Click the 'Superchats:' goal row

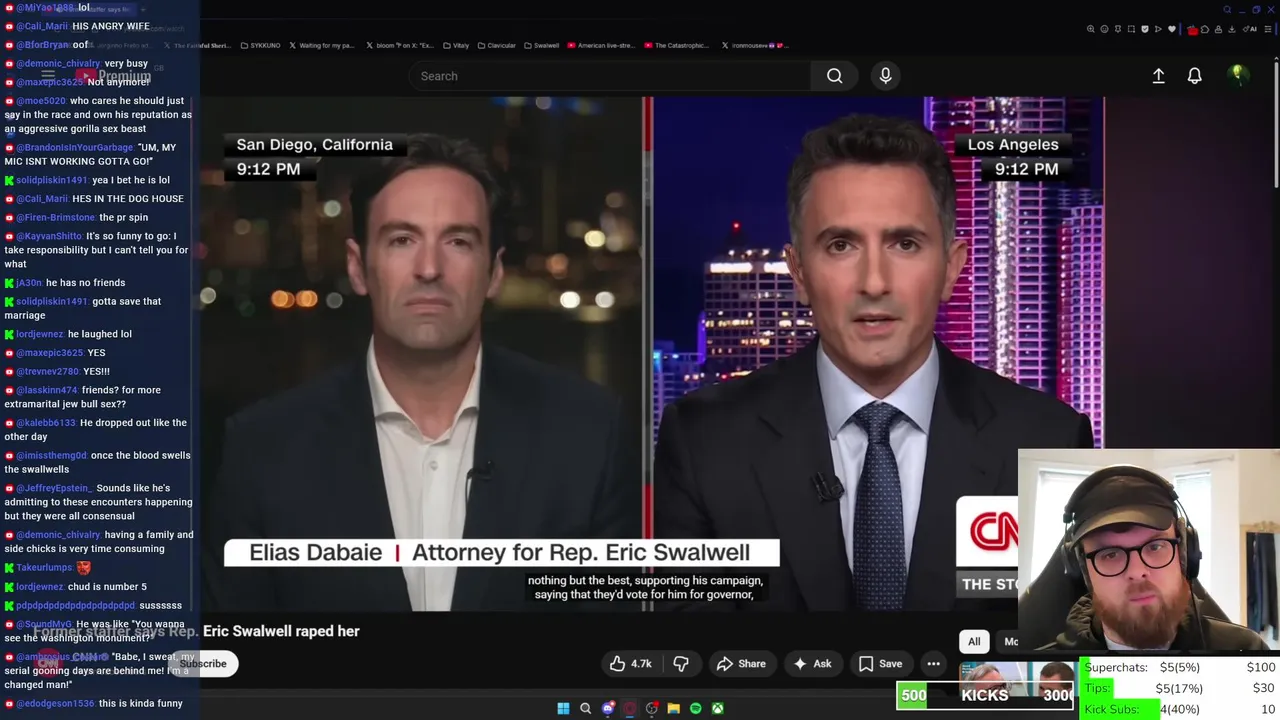click(1180, 667)
